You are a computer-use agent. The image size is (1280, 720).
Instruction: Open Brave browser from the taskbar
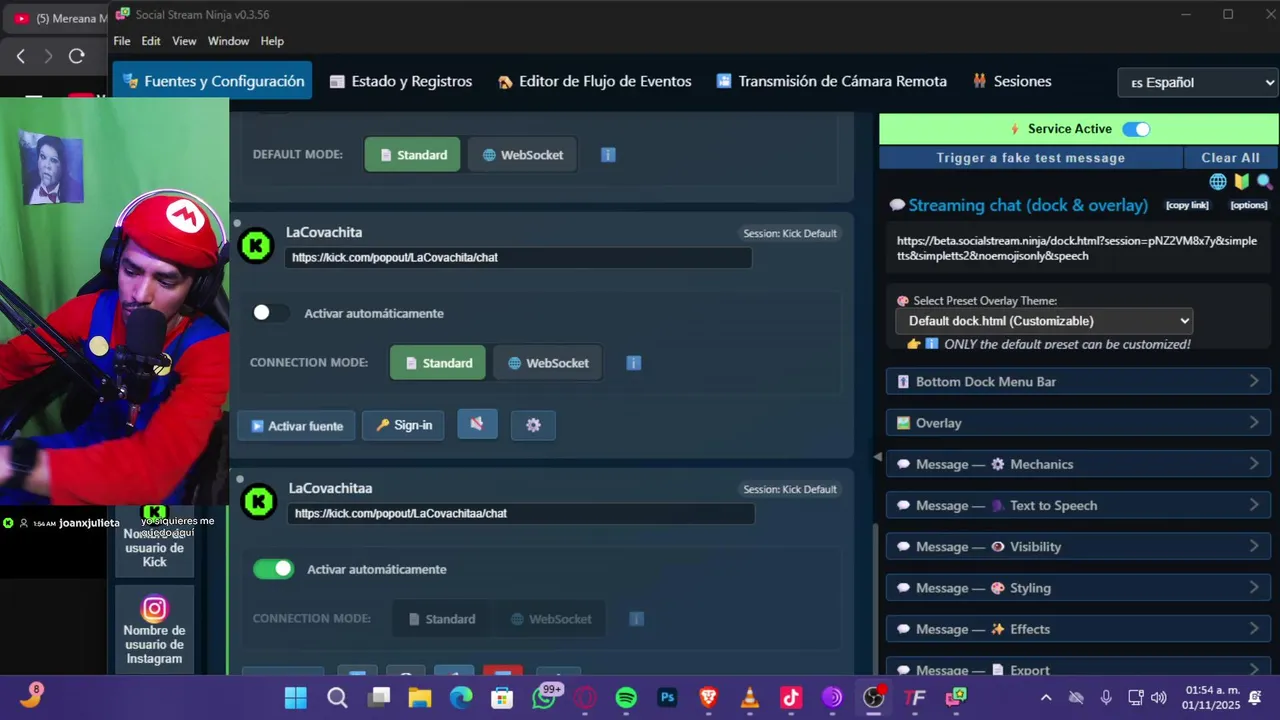(x=709, y=698)
